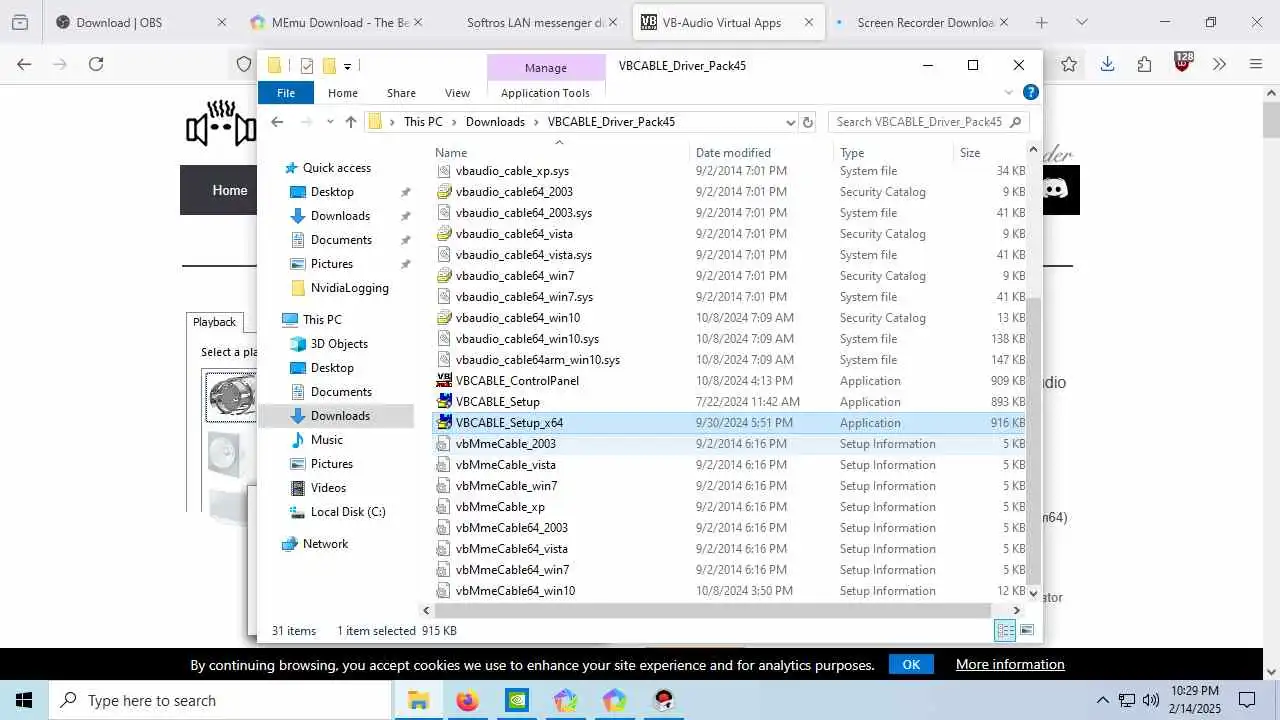
Task: Show hidden system tray icons
Action: 1103,700
